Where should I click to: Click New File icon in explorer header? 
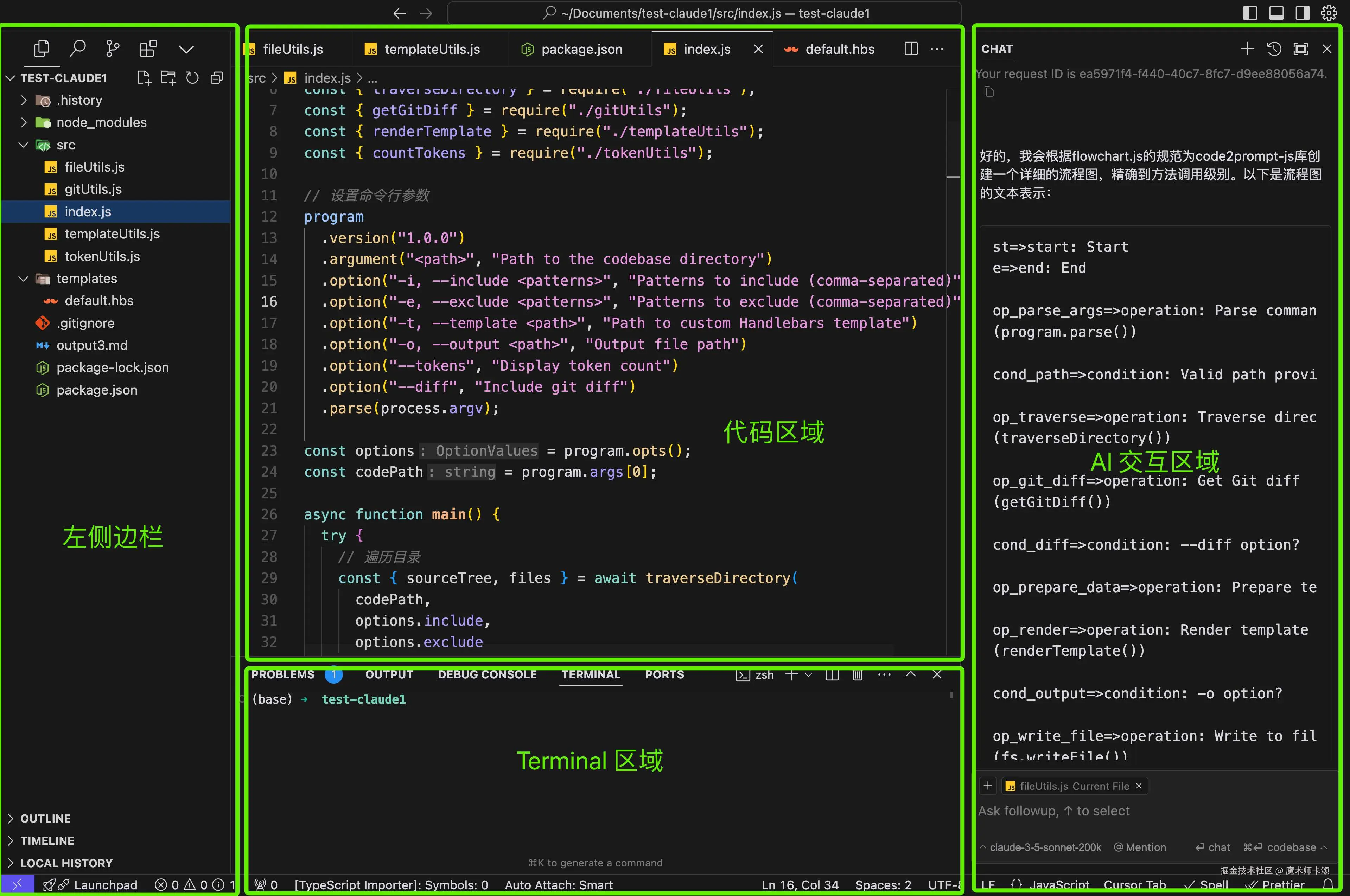click(144, 78)
